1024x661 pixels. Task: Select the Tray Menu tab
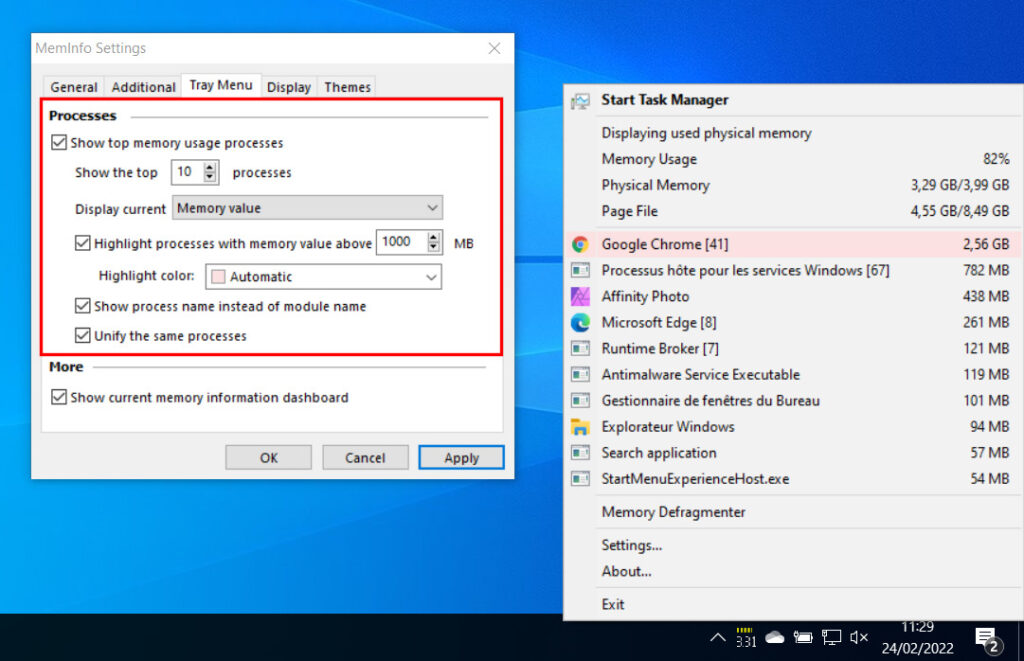tap(221, 85)
